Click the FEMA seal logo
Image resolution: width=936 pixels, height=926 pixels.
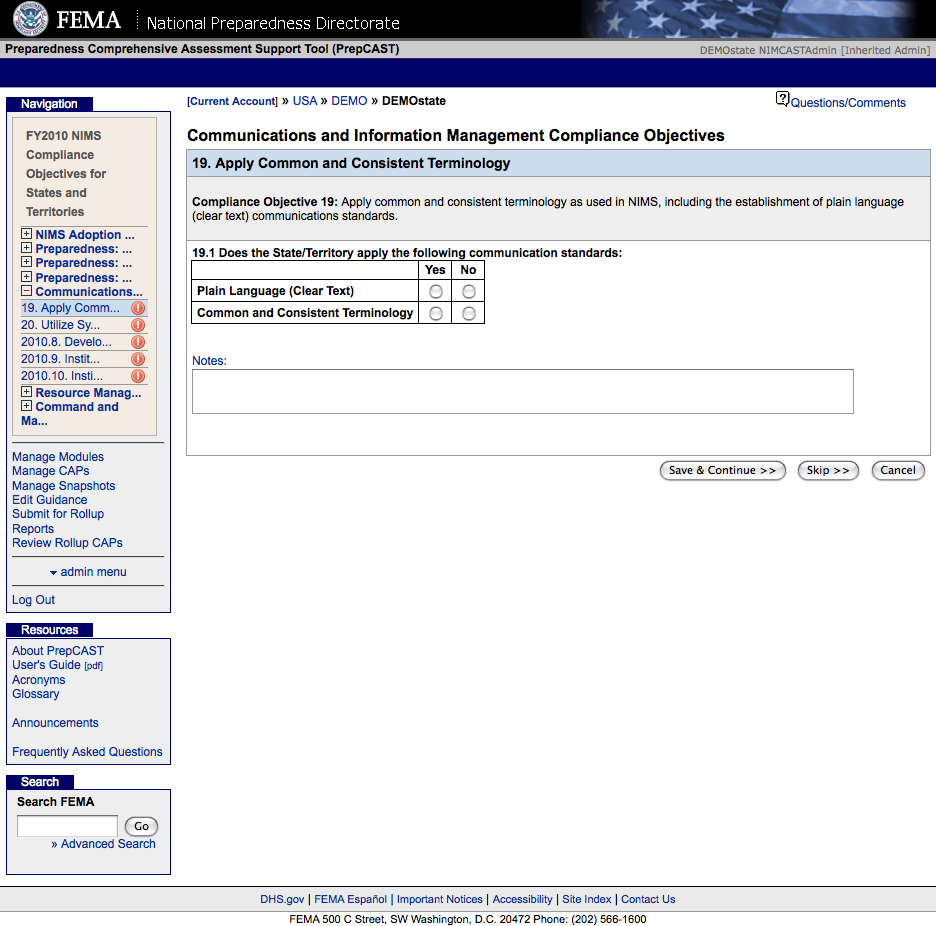pyautogui.click(x=30, y=19)
